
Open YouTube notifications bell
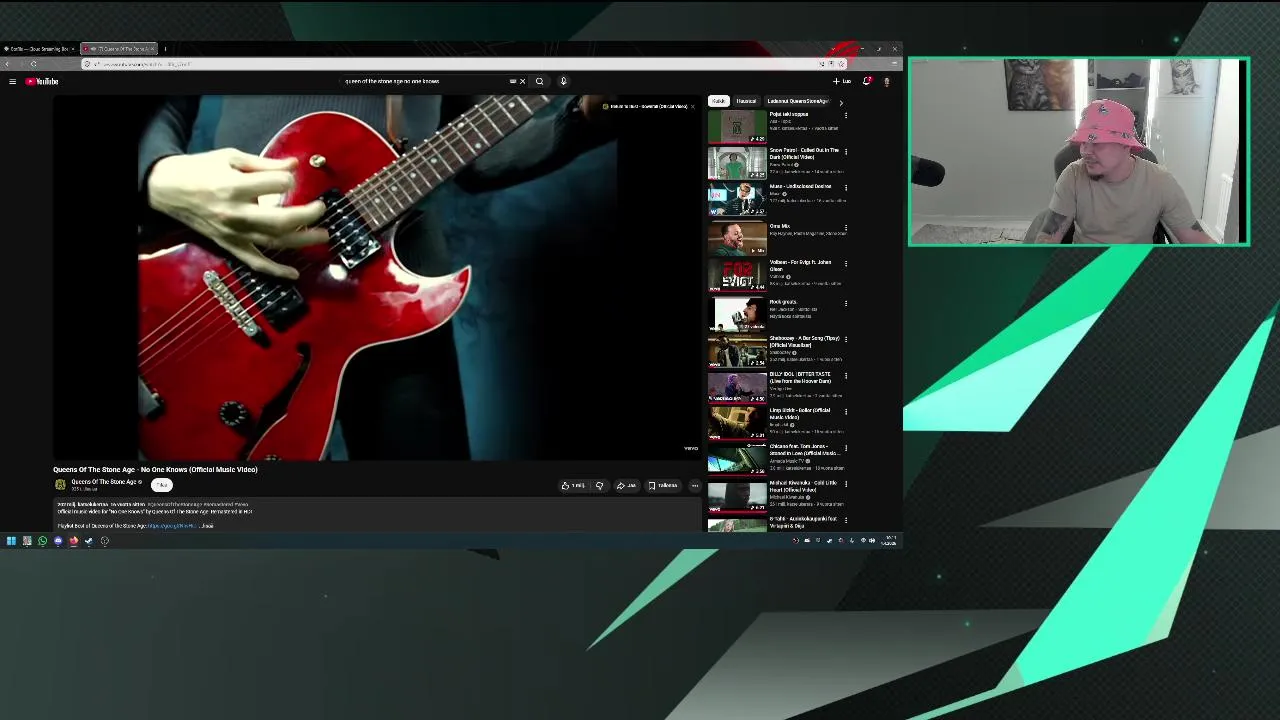(867, 81)
